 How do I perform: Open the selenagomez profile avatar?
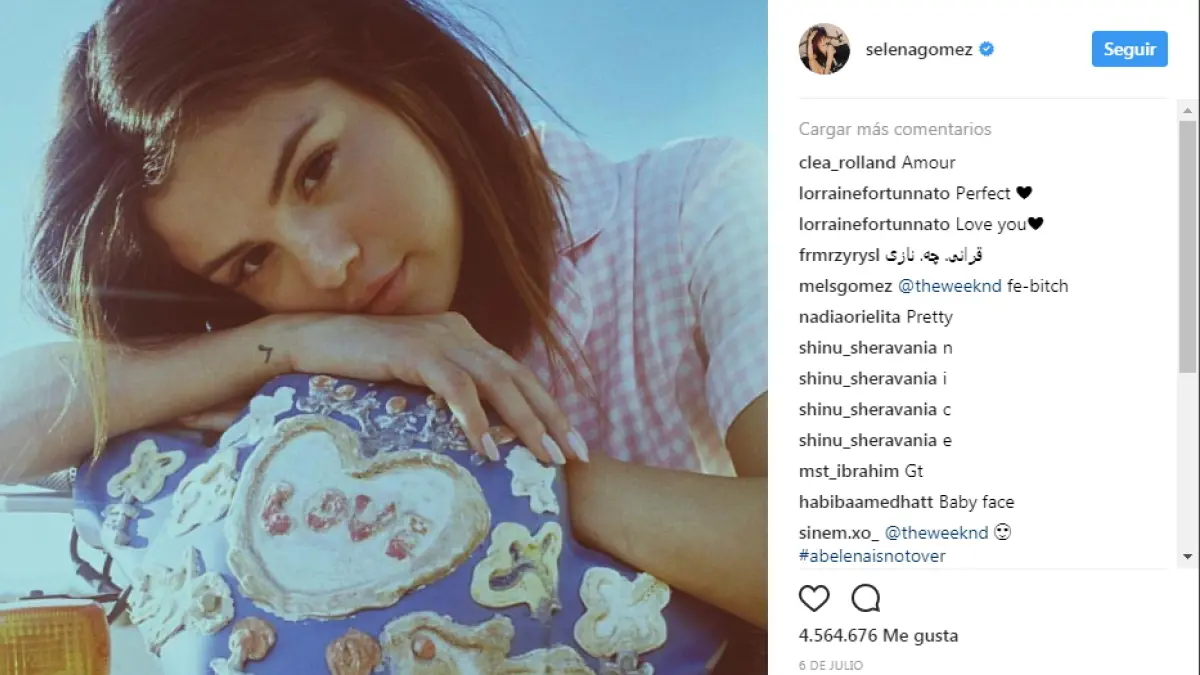[x=824, y=49]
